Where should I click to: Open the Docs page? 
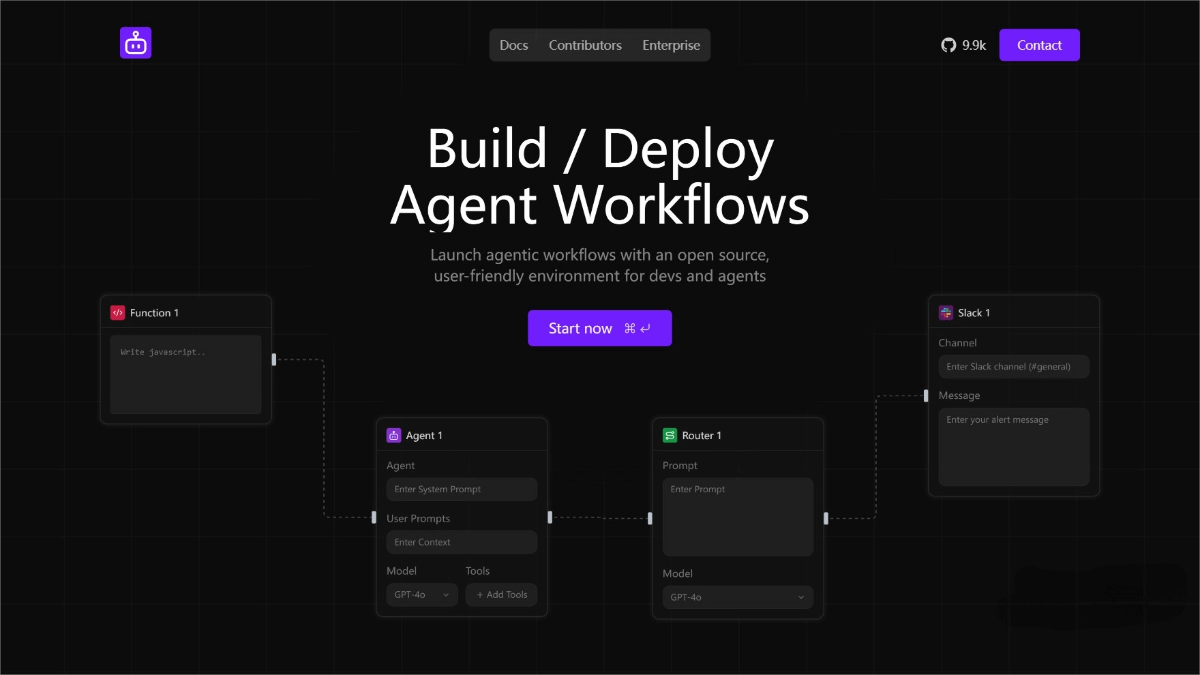tap(514, 45)
